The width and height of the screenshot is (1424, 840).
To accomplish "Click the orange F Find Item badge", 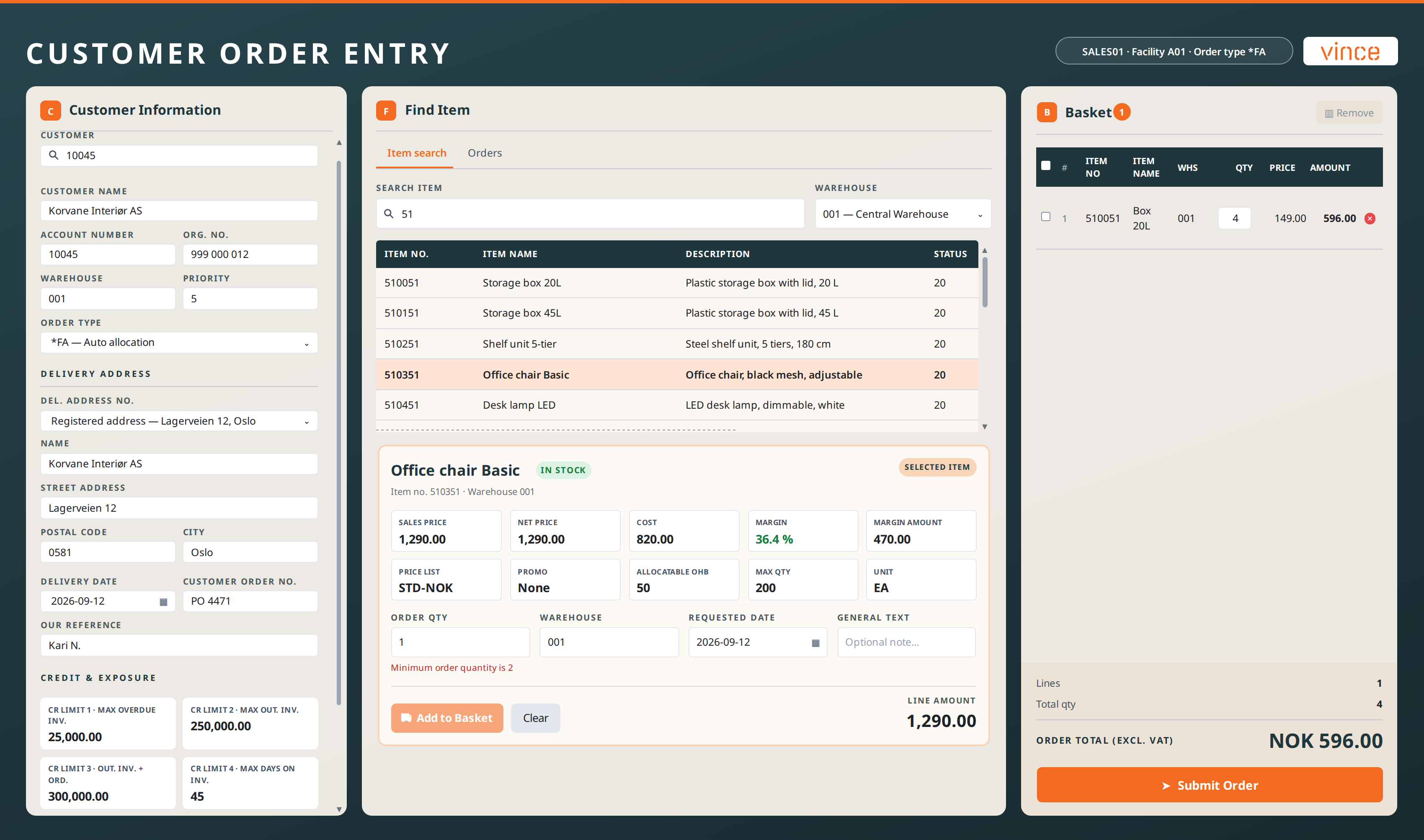I will tap(386, 111).
